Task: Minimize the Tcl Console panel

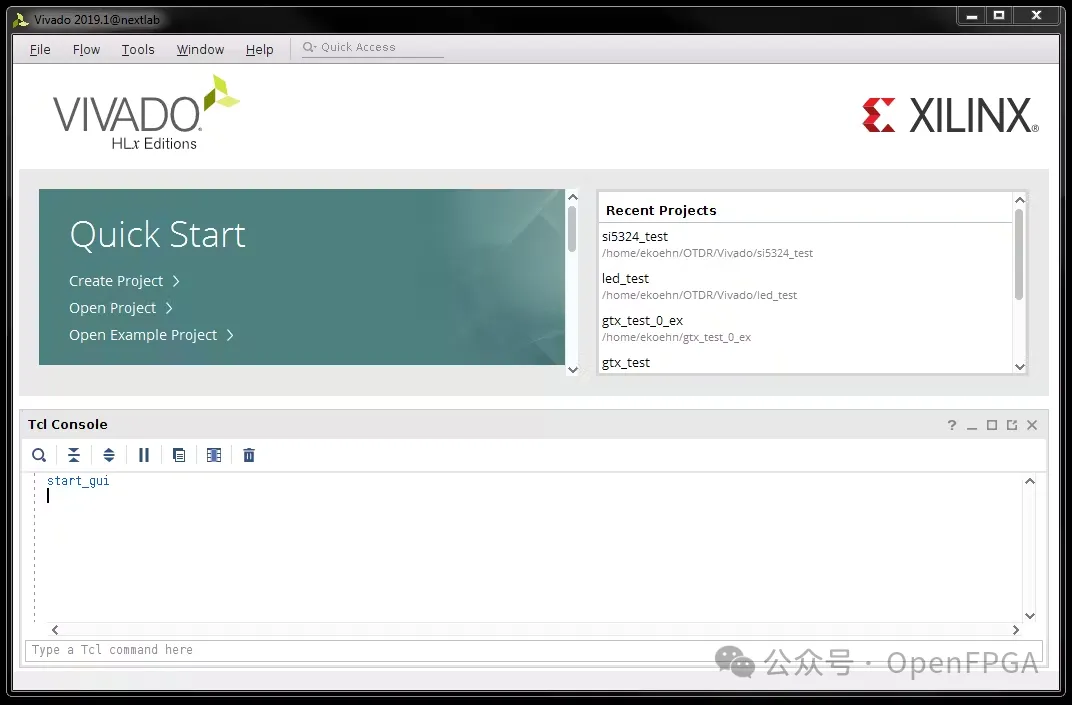Action: (972, 425)
